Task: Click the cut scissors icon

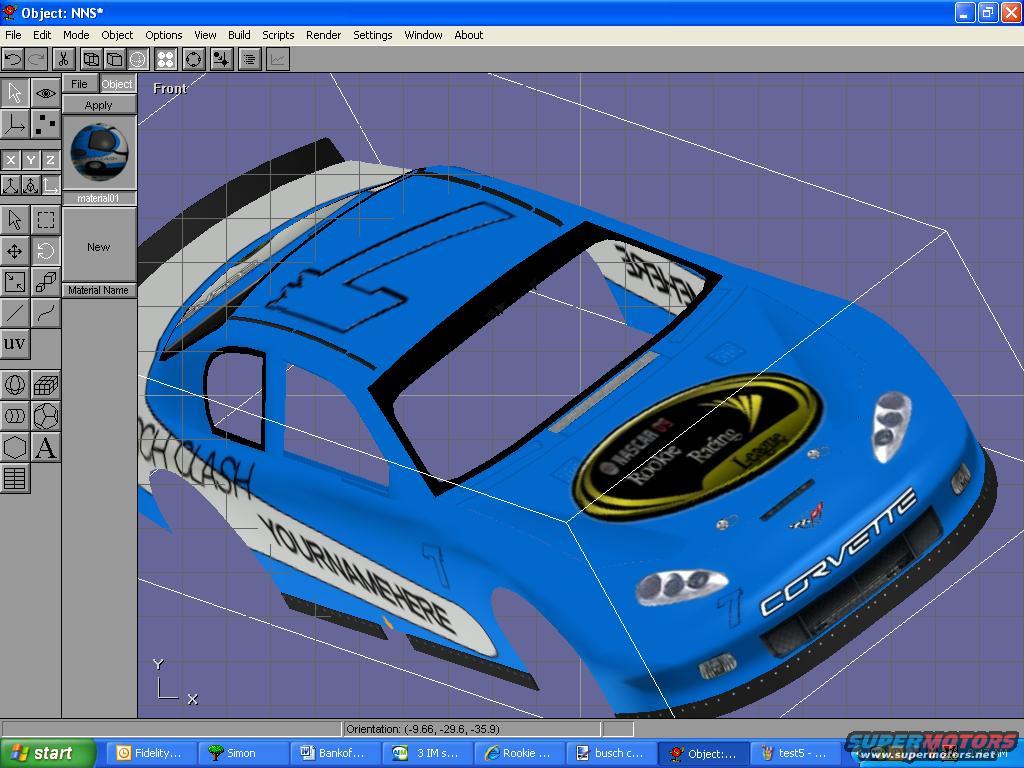Action: (62, 59)
